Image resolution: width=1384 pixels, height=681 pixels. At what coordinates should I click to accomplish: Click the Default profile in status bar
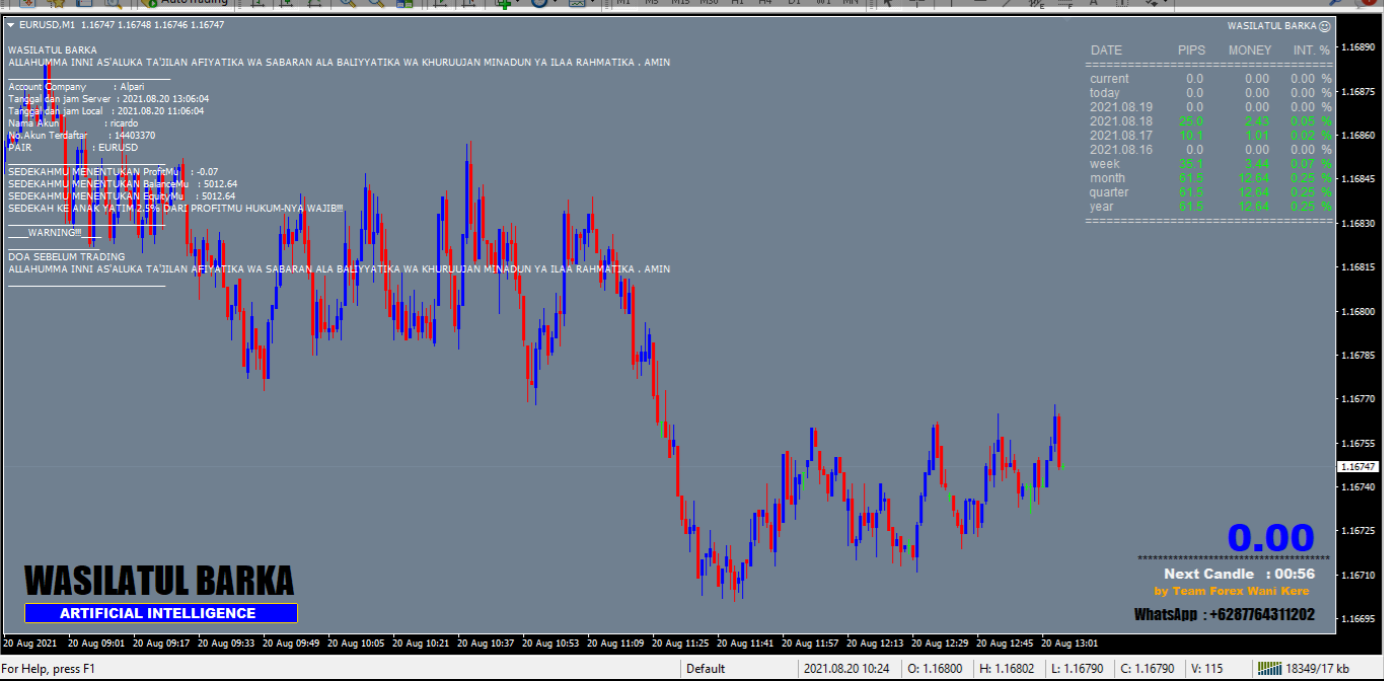705,668
